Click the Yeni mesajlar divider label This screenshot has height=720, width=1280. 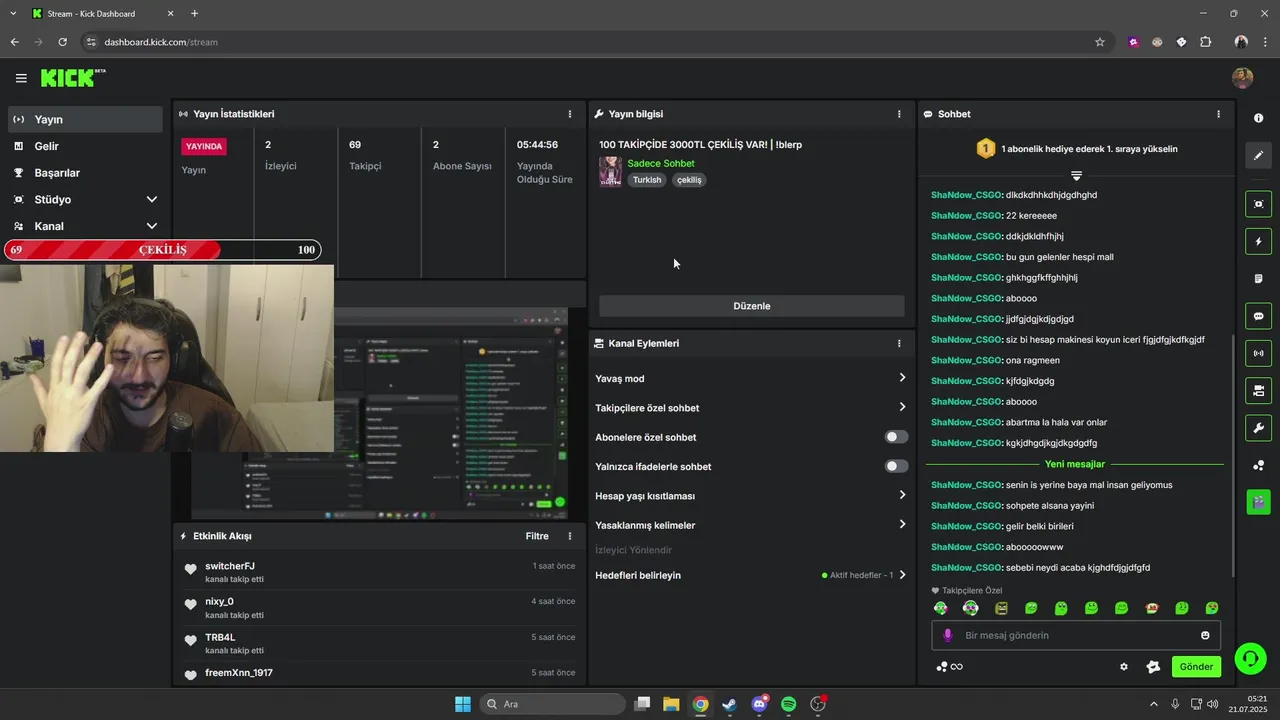coord(1075,464)
